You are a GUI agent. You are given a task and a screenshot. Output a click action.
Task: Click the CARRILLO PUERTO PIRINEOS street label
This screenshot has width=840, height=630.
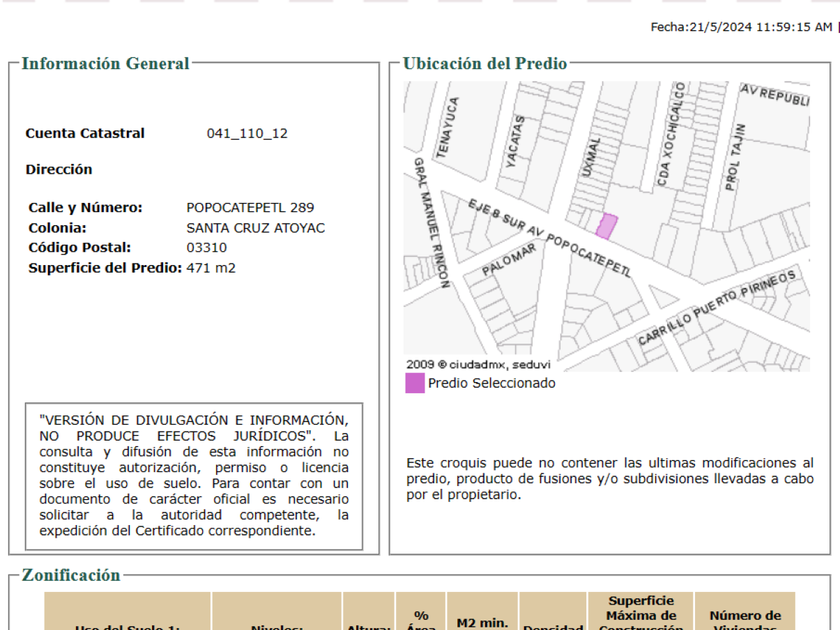[717, 308]
